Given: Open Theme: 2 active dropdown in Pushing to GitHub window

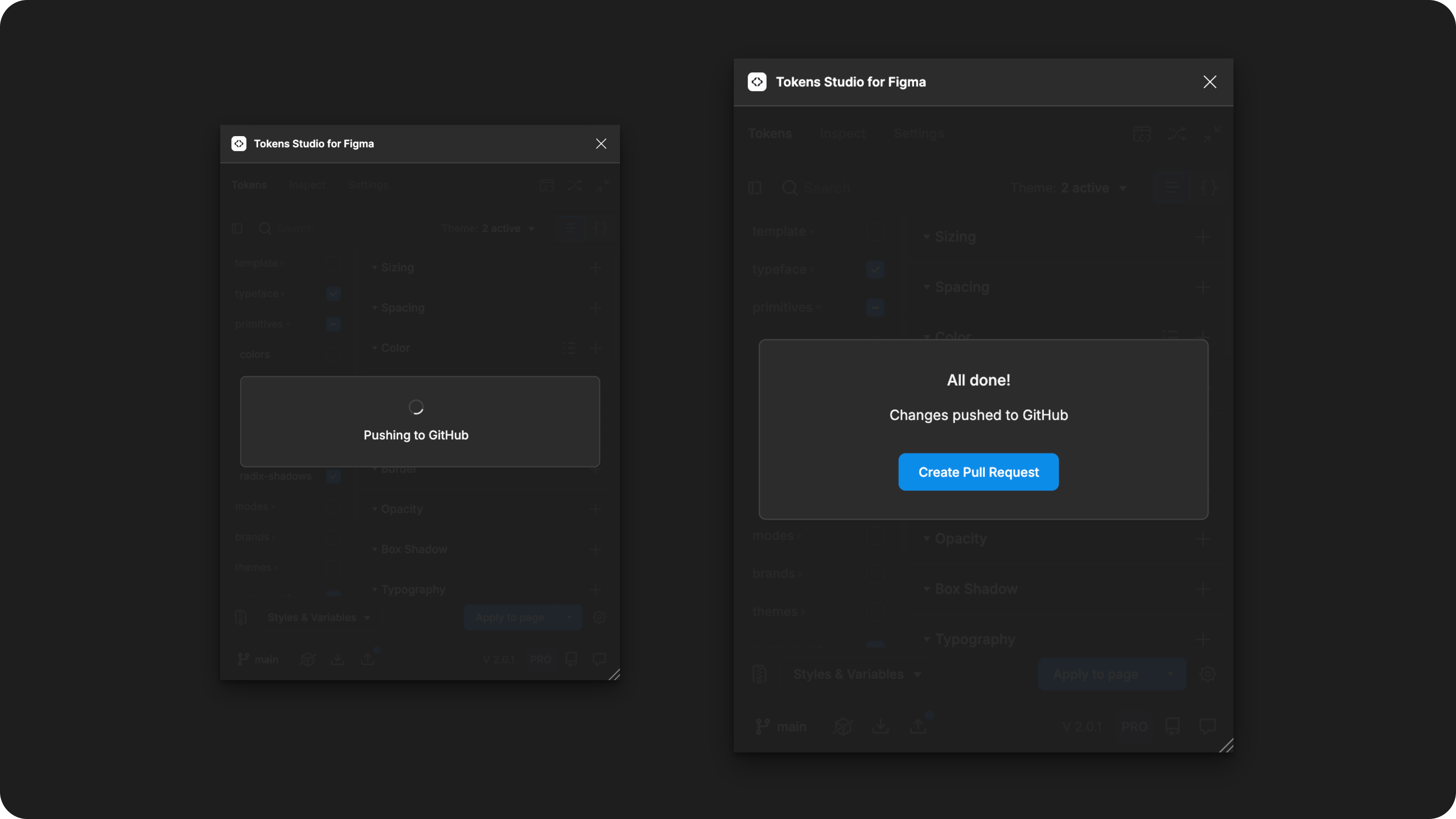Looking at the screenshot, I should coord(488,228).
